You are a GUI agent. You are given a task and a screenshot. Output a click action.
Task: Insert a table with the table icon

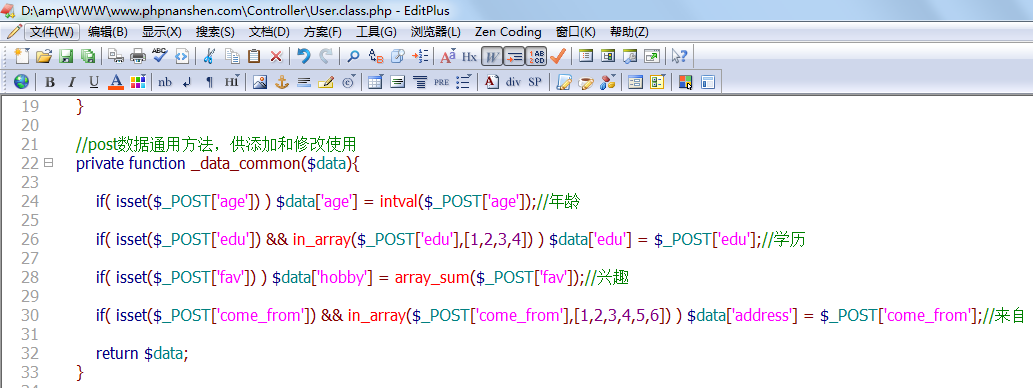click(375, 82)
